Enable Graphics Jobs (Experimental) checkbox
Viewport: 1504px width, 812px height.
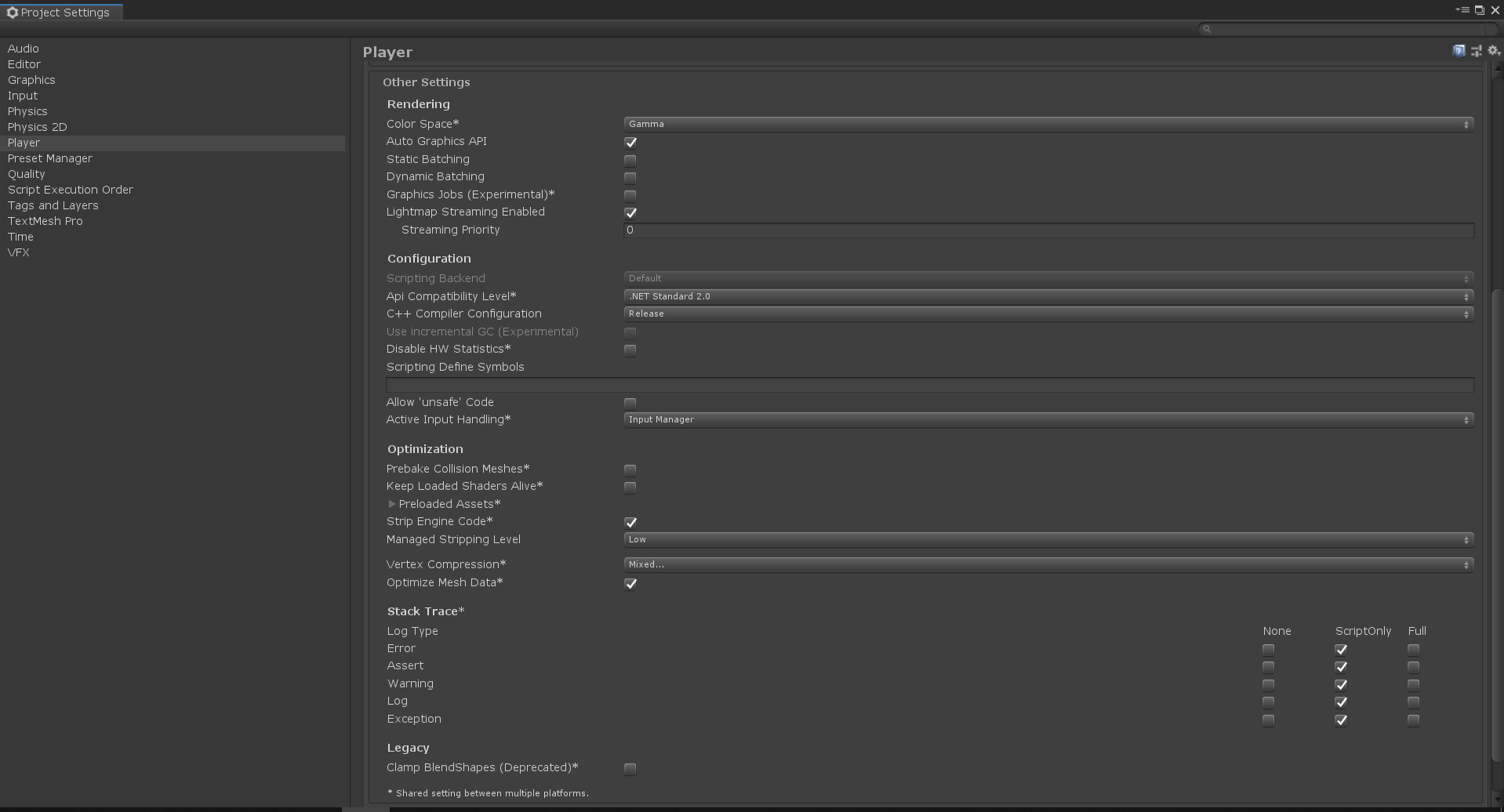[x=630, y=195]
